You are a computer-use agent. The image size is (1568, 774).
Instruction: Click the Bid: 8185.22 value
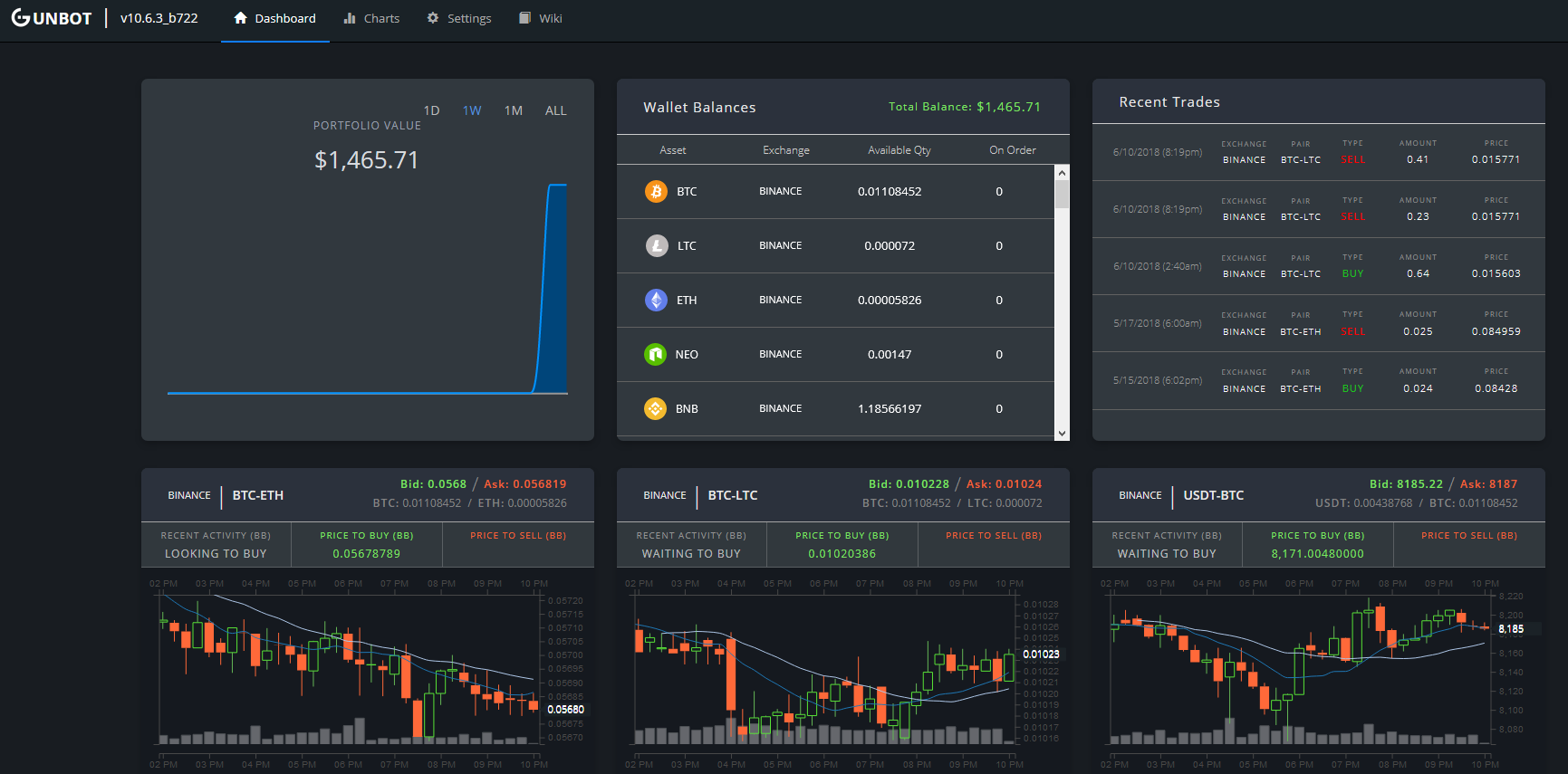(1406, 484)
